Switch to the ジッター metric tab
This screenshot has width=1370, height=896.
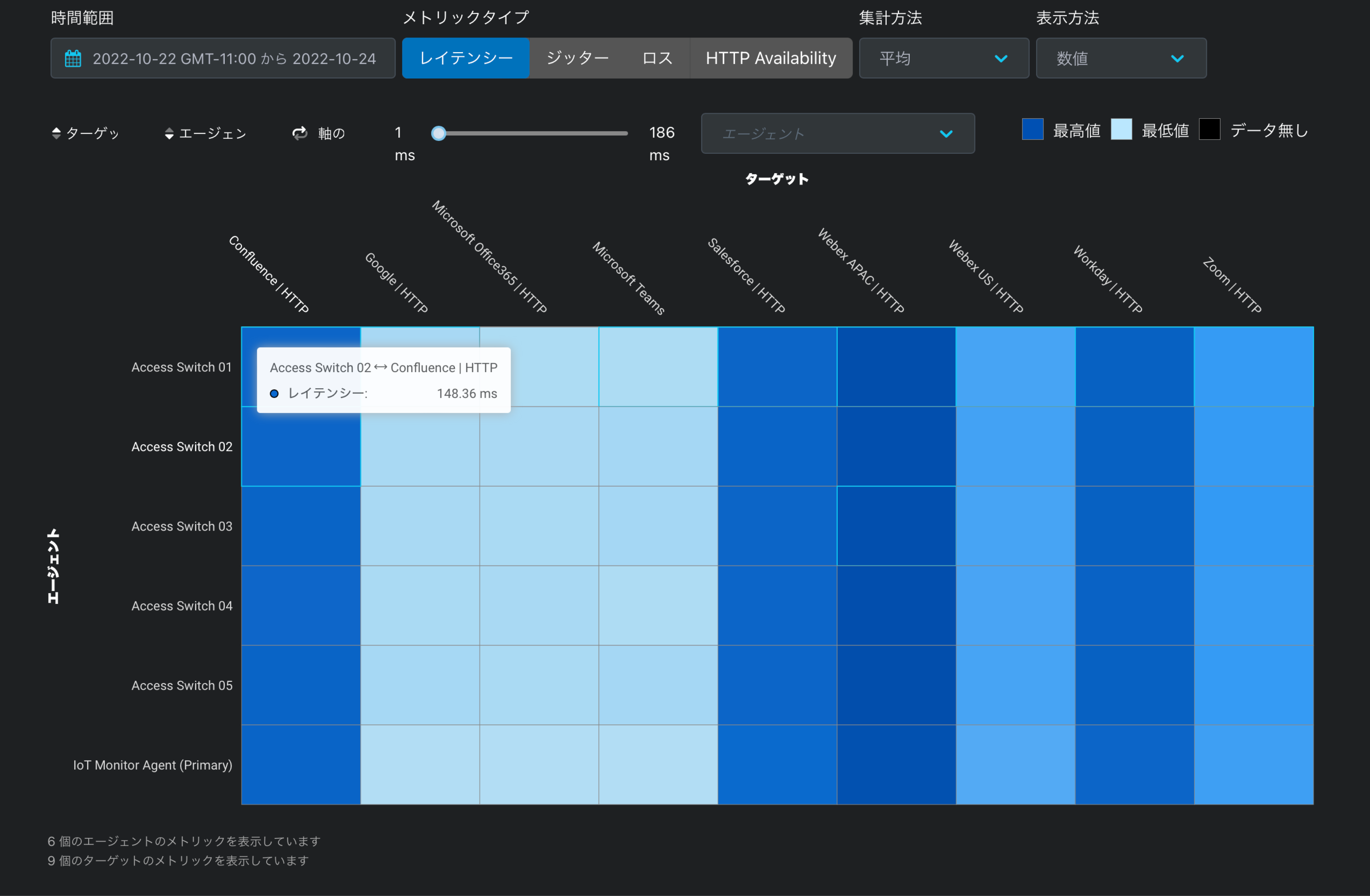[577, 58]
